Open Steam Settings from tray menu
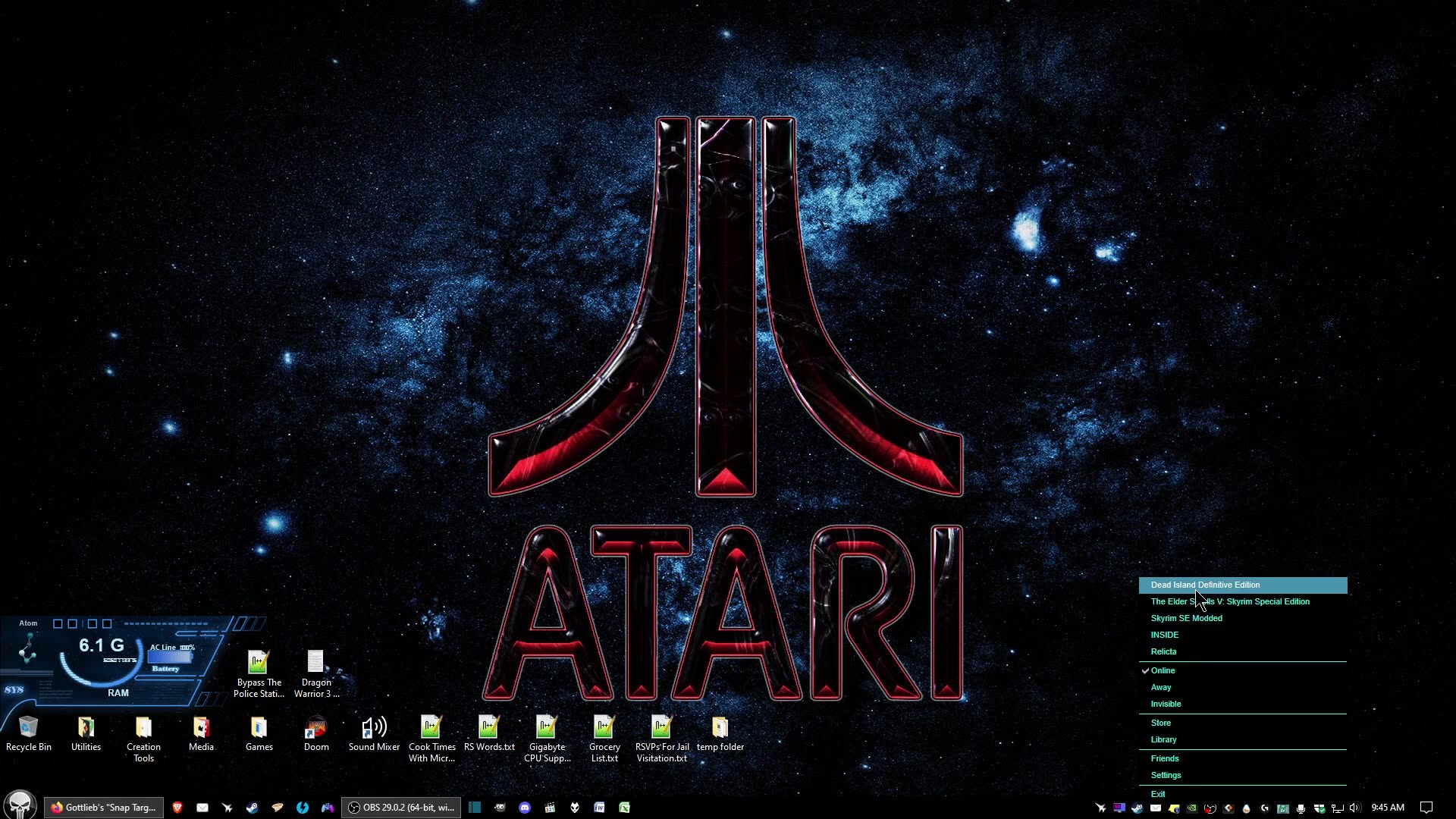 coord(1166,775)
